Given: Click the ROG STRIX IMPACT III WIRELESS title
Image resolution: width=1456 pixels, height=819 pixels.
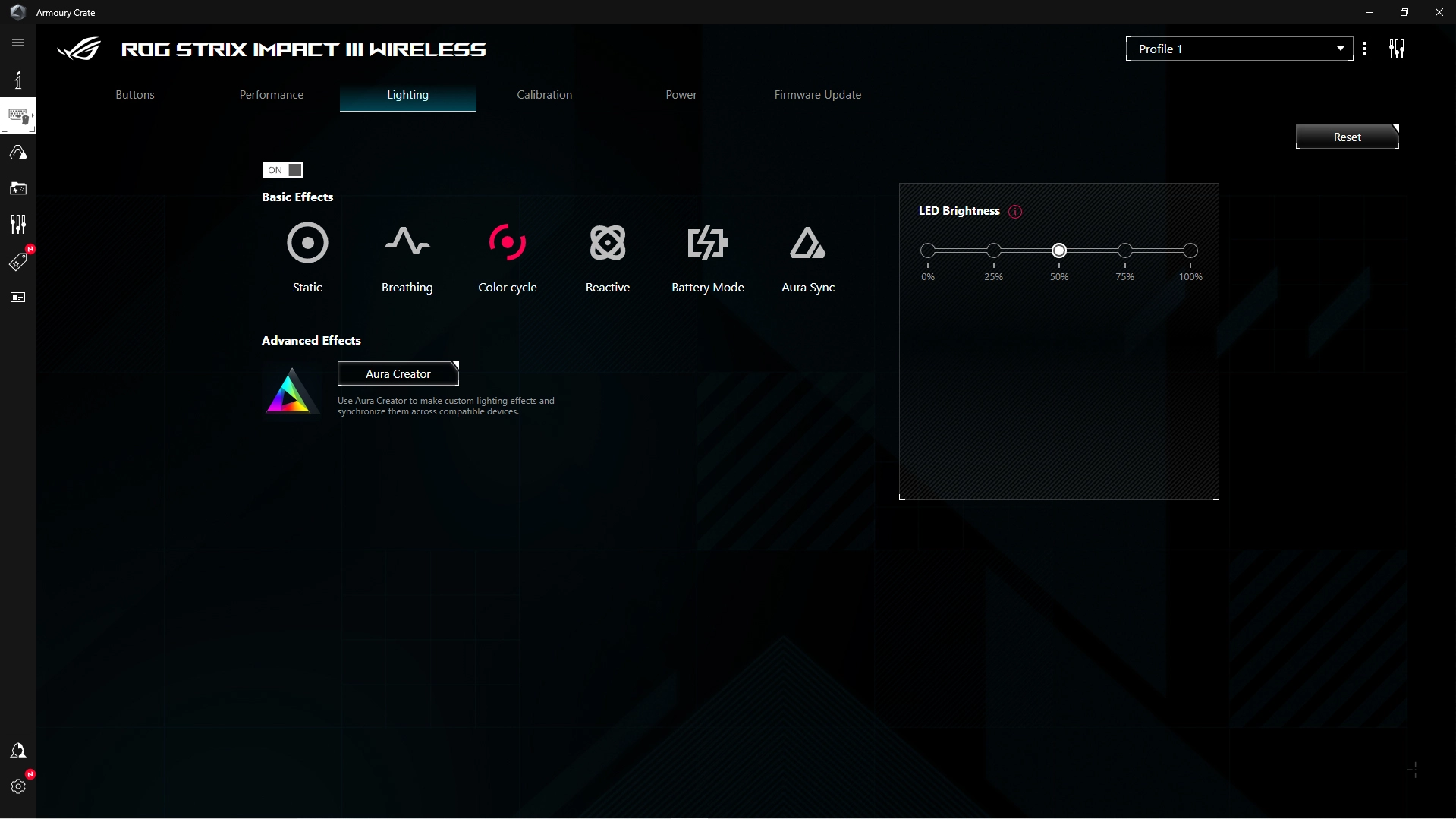Looking at the screenshot, I should (x=303, y=49).
